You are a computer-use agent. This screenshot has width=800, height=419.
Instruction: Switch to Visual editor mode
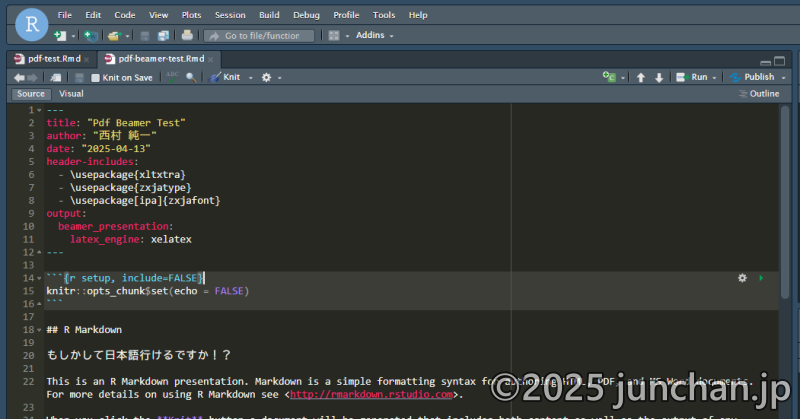click(x=71, y=94)
